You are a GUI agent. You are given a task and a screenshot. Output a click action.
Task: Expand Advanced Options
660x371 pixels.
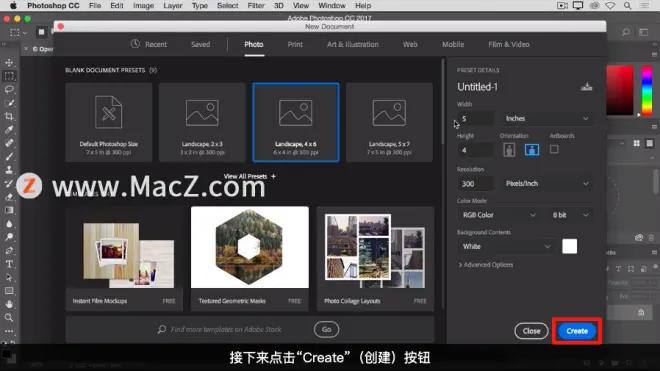click(x=486, y=265)
